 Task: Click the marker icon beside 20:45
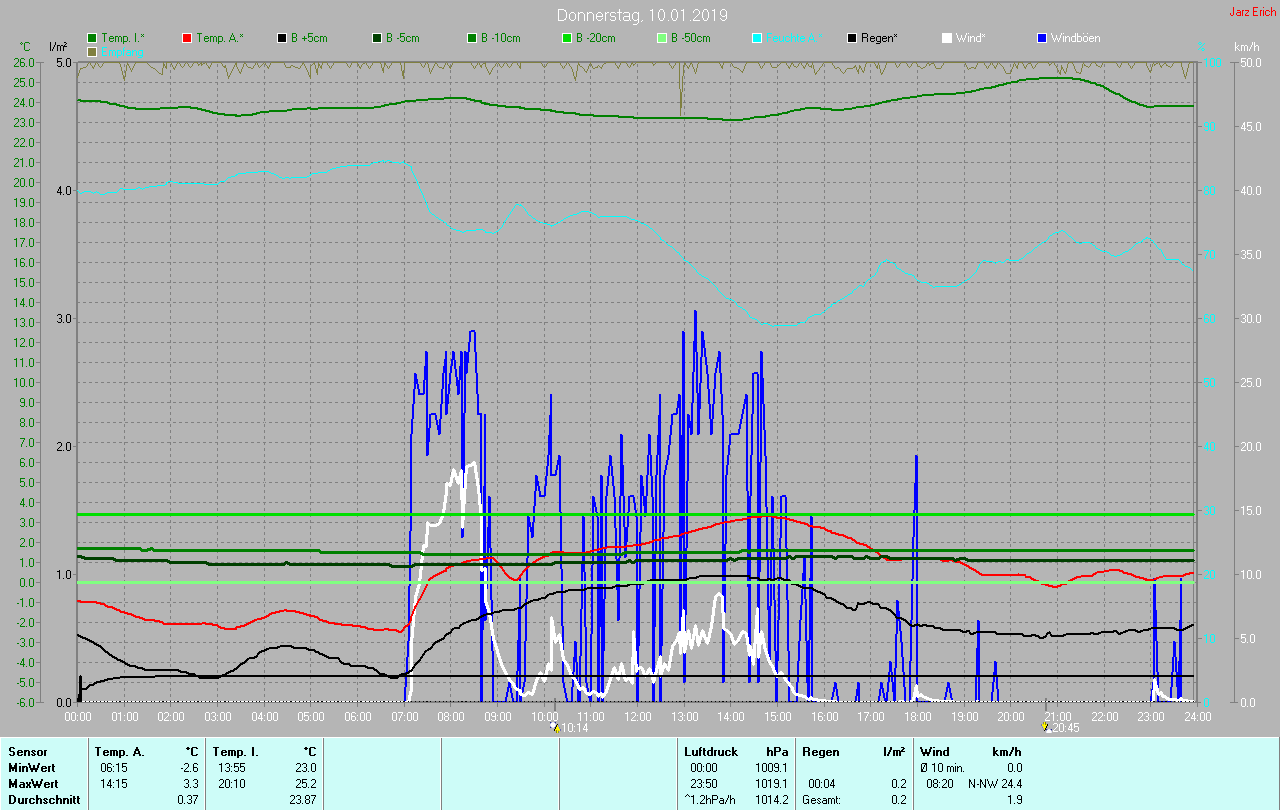[1046, 728]
